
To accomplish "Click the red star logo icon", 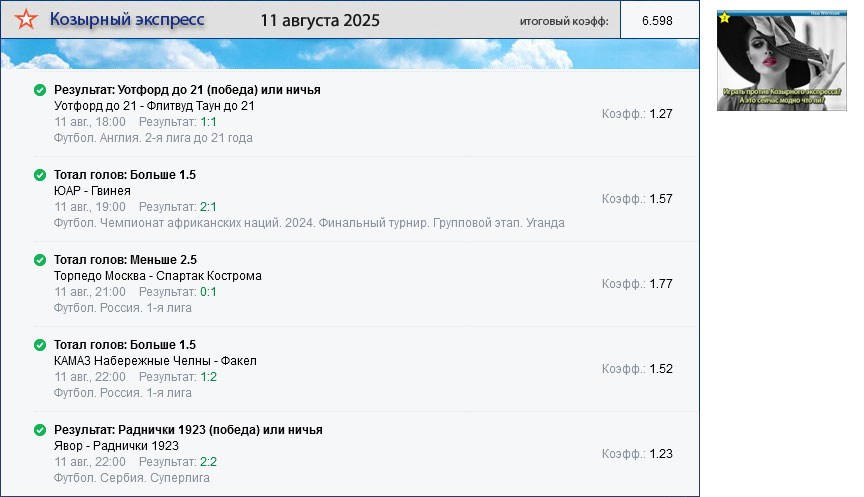I will 27,20.
